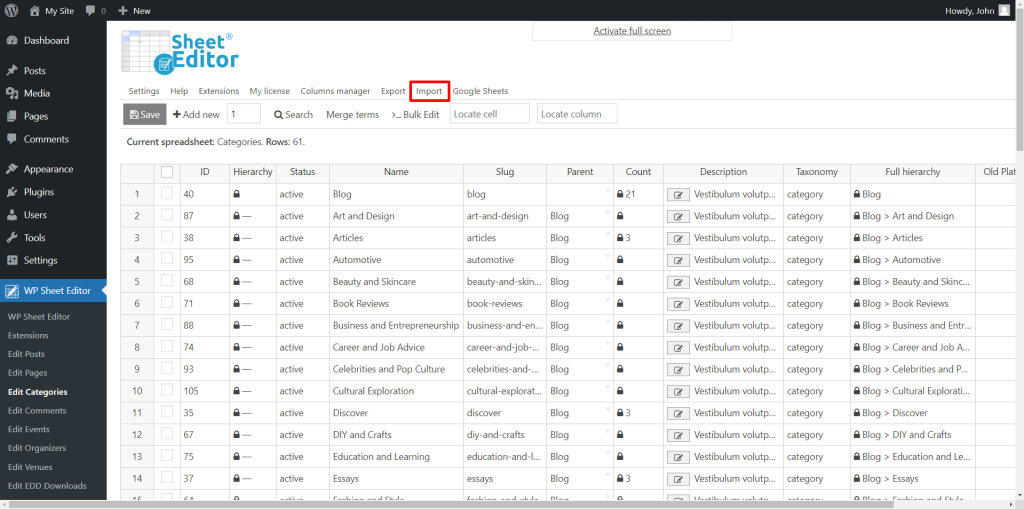Open My license menu
The image size is (1024, 509).
(270, 91)
